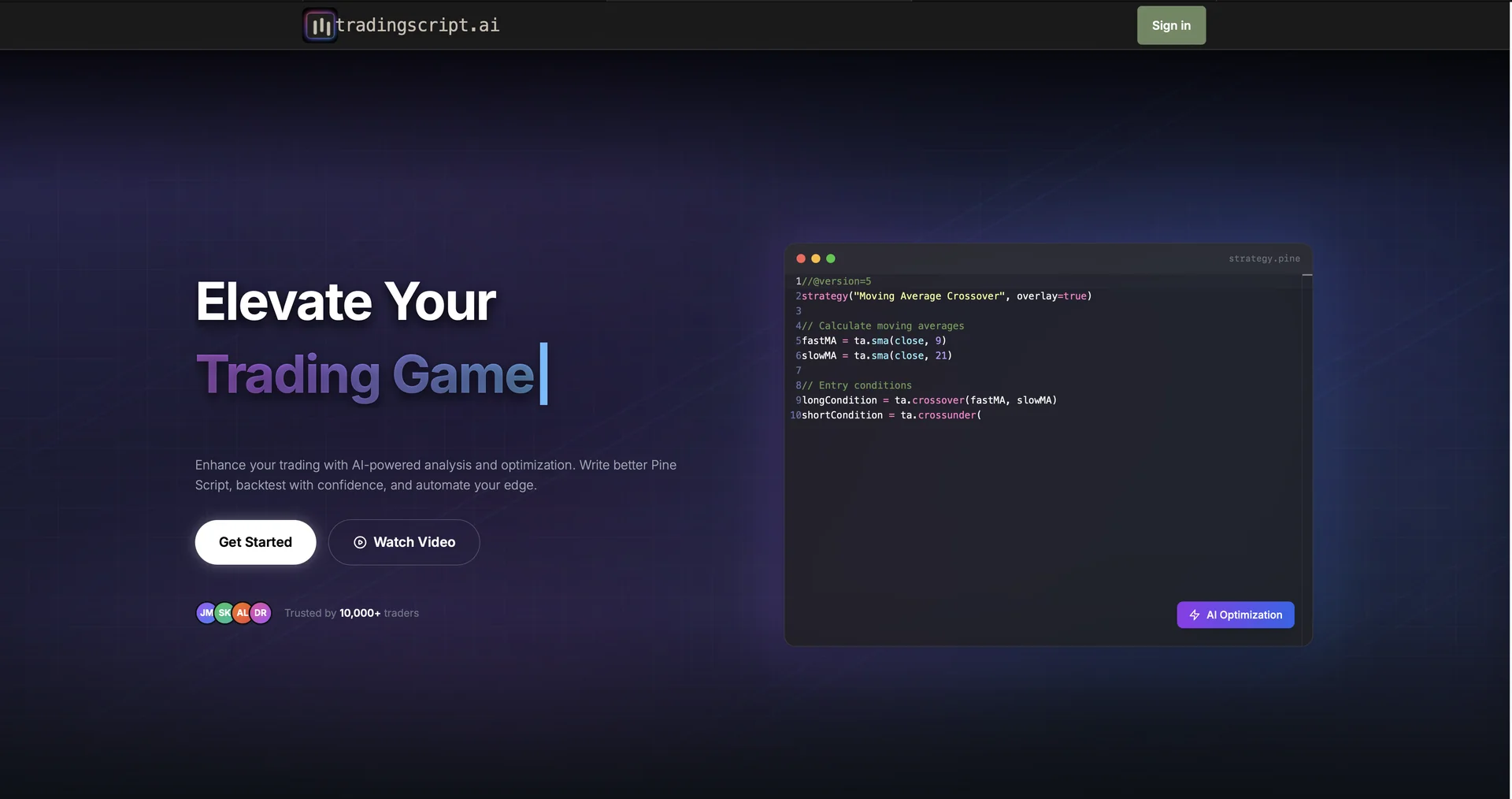Click the "// Calculate moving averages" comment

883,326
